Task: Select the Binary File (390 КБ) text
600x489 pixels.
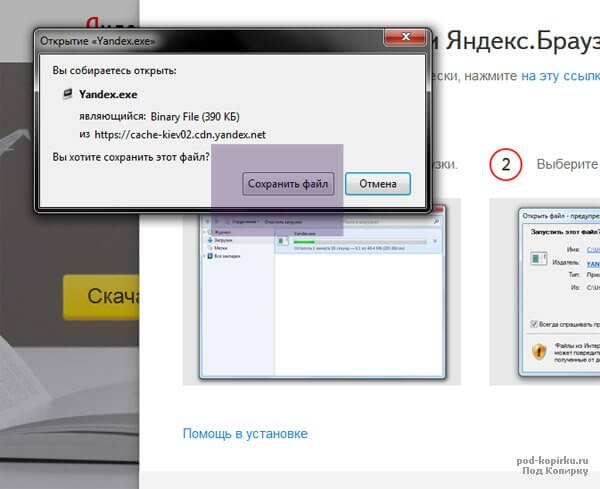Action: [195, 116]
